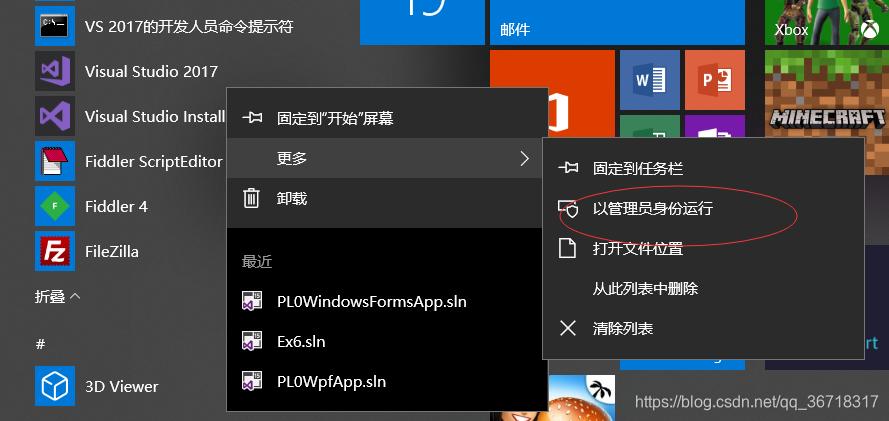Click the Visual Studio Installer icon
Viewport: 889px width, 421px height.
(x=55, y=116)
